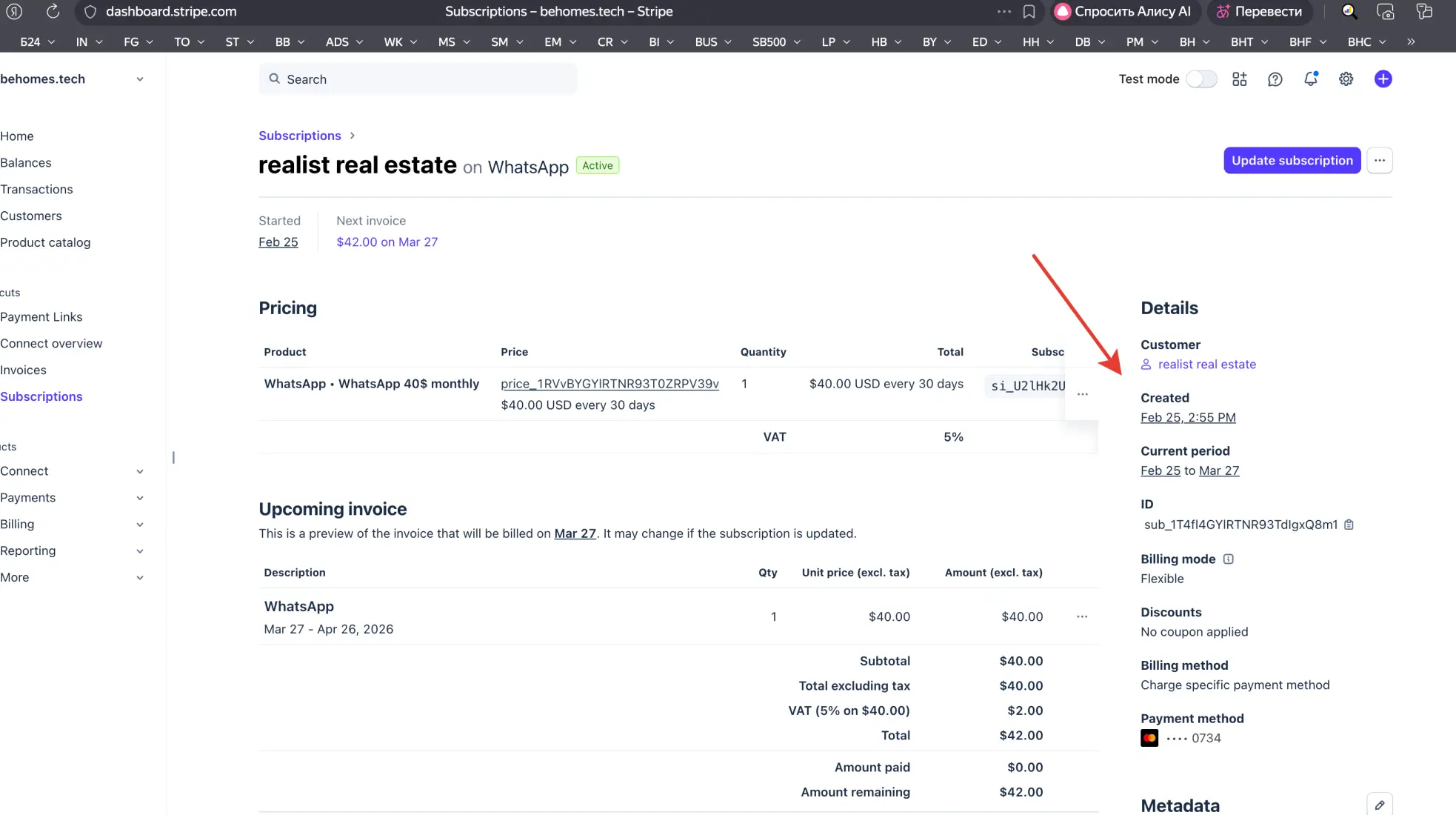This screenshot has height=815, width=1456.
Task: Copy the subscription ID
Action: [x=1349, y=525]
